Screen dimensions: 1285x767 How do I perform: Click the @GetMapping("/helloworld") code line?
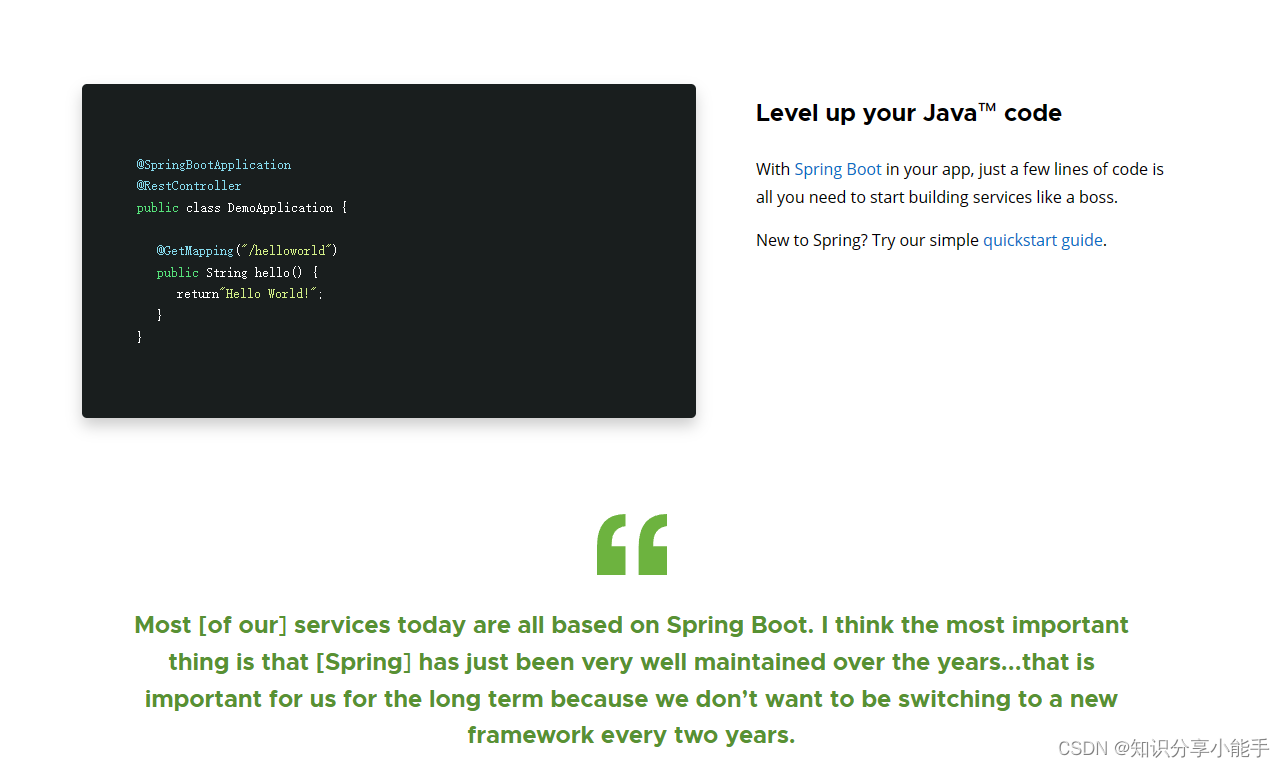click(x=247, y=251)
